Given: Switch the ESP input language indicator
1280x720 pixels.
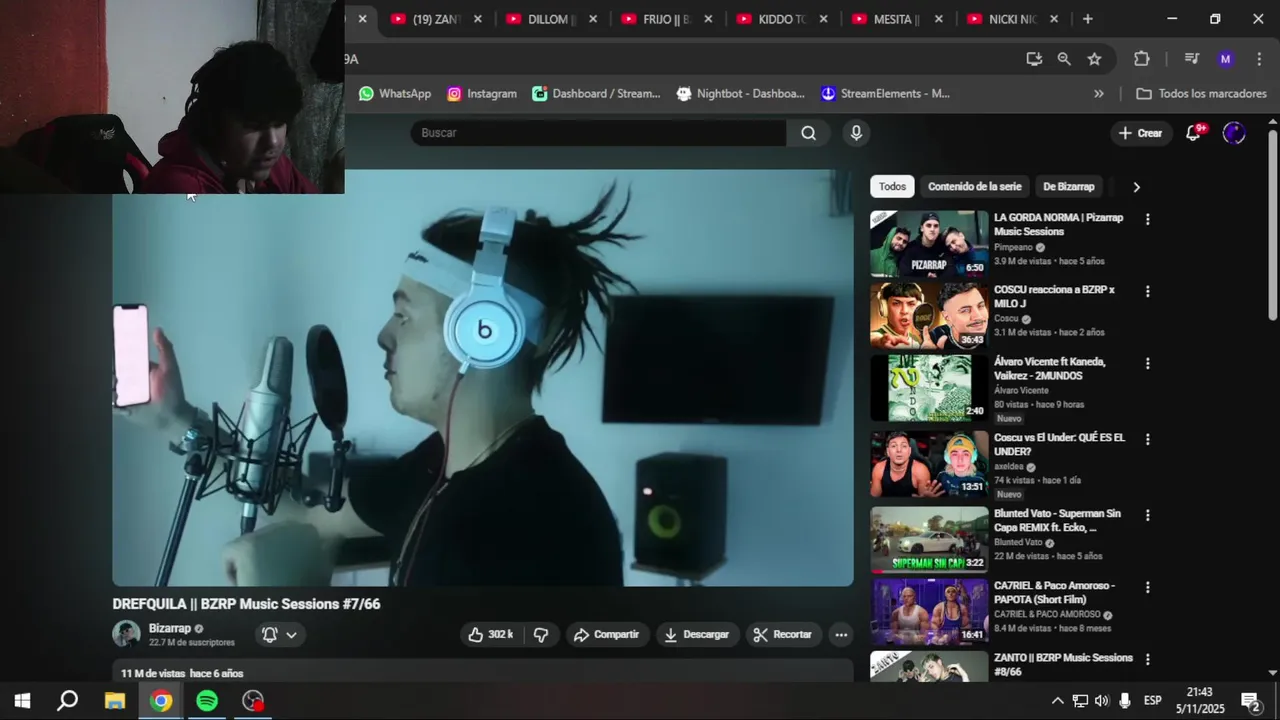Looking at the screenshot, I should [1152, 701].
